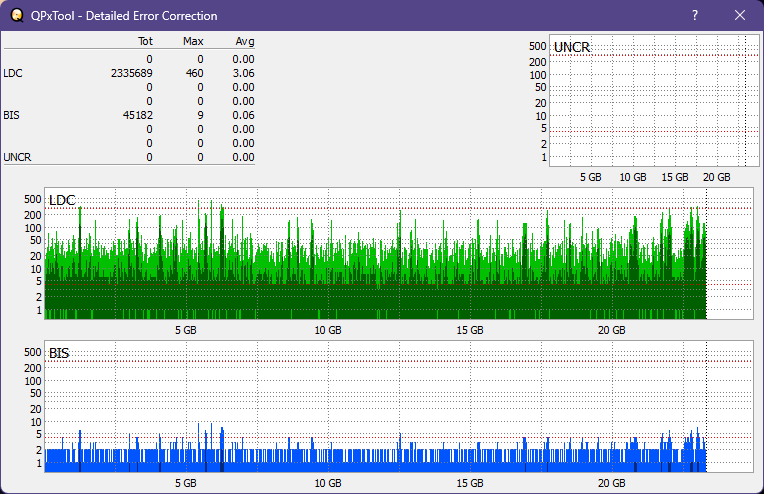This screenshot has height=494, width=764.
Task: Click the 15 GB label under UNCR graph
Action: (675, 177)
